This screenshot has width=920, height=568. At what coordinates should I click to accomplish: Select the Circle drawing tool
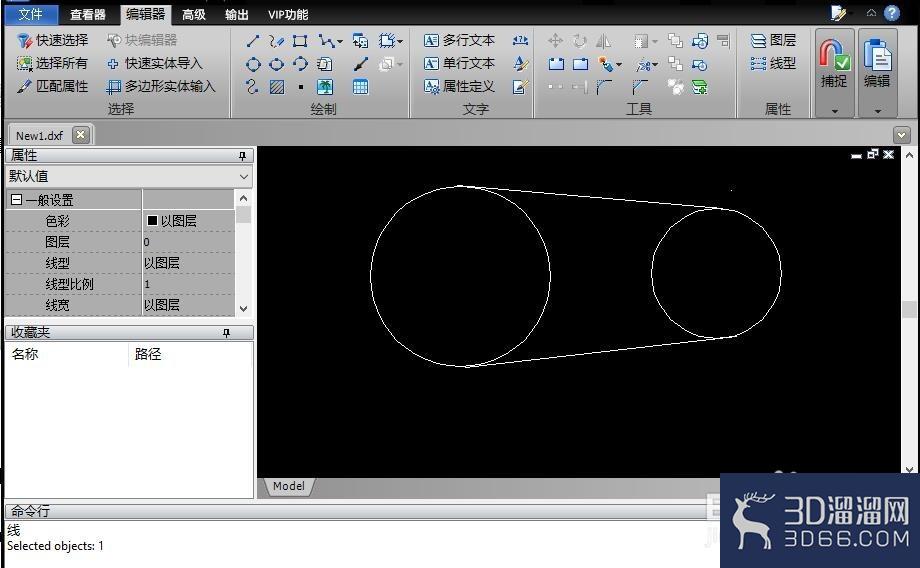(253, 64)
